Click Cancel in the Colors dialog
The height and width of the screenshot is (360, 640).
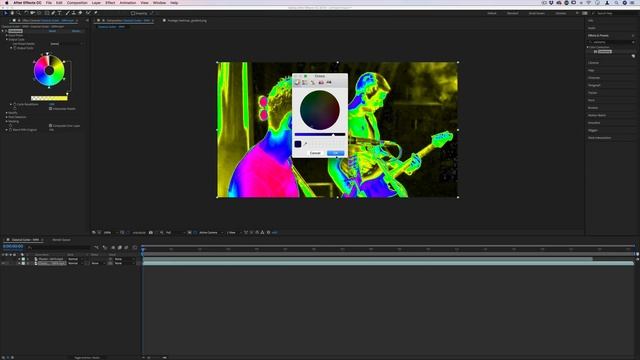315,153
